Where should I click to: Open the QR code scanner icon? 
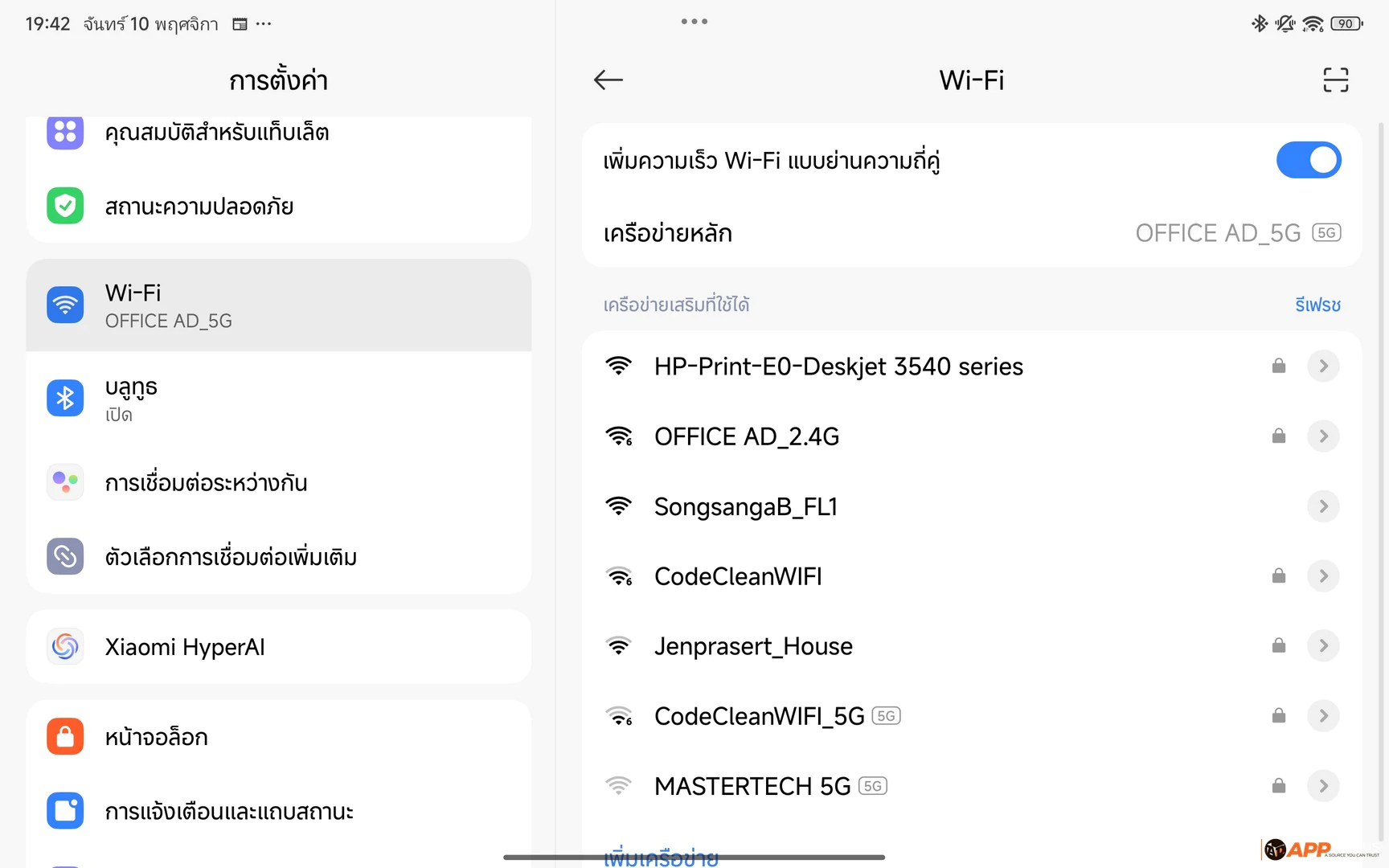pos(1335,80)
